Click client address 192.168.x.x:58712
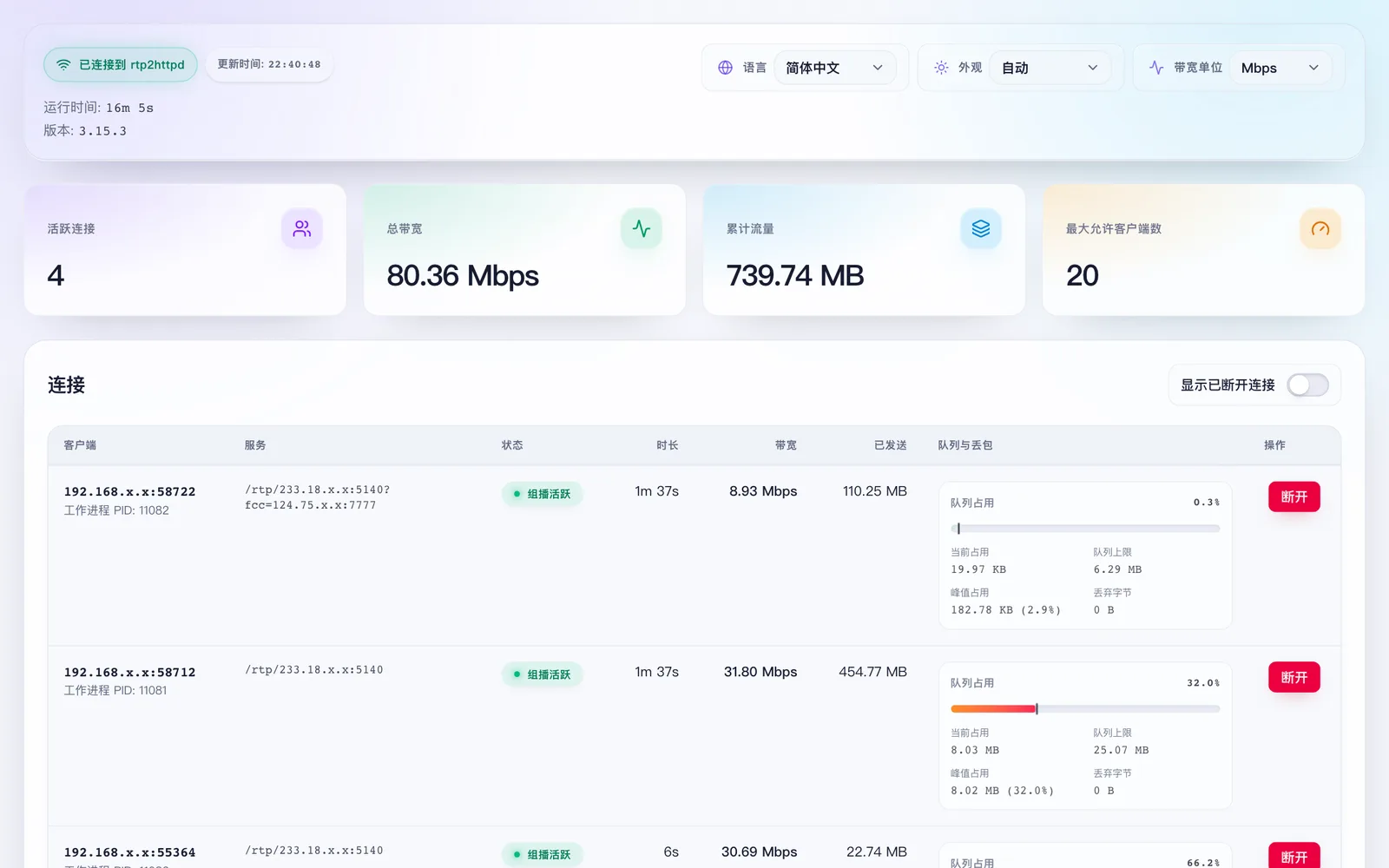 coord(129,672)
